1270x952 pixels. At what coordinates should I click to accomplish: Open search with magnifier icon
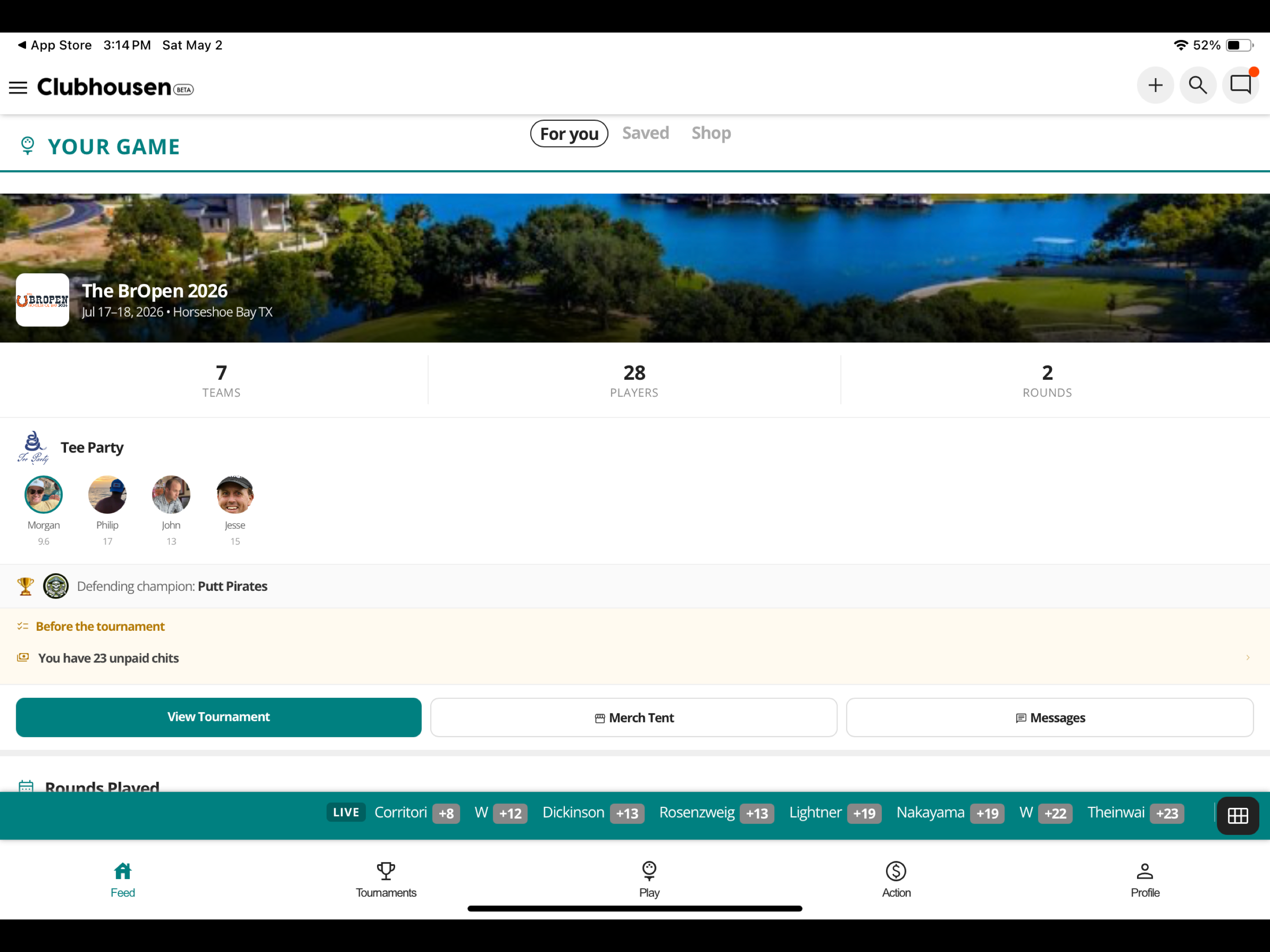(1197, 86)
